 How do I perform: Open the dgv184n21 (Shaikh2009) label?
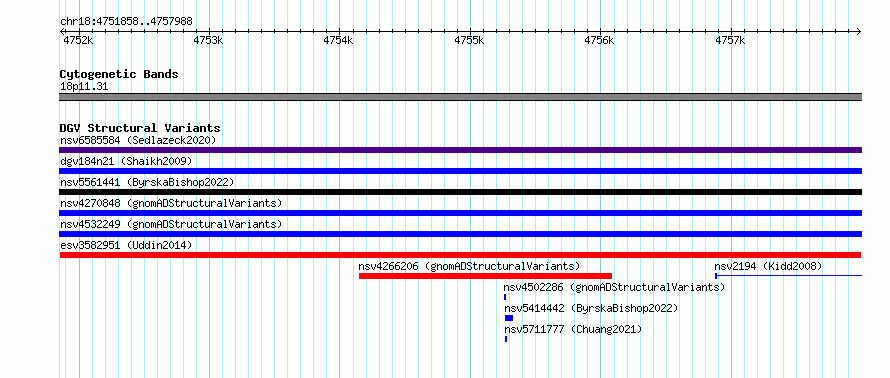126,161
